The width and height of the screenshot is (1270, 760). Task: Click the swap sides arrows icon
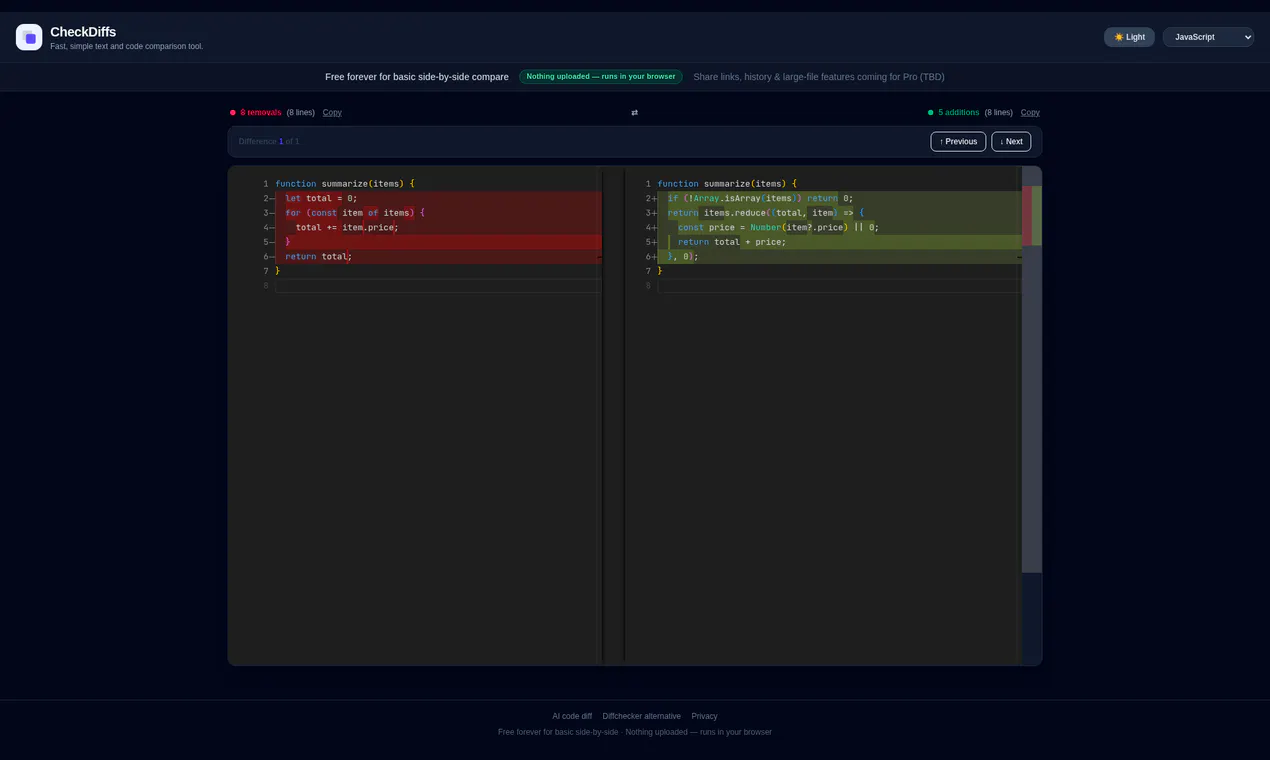click(634, 113)
